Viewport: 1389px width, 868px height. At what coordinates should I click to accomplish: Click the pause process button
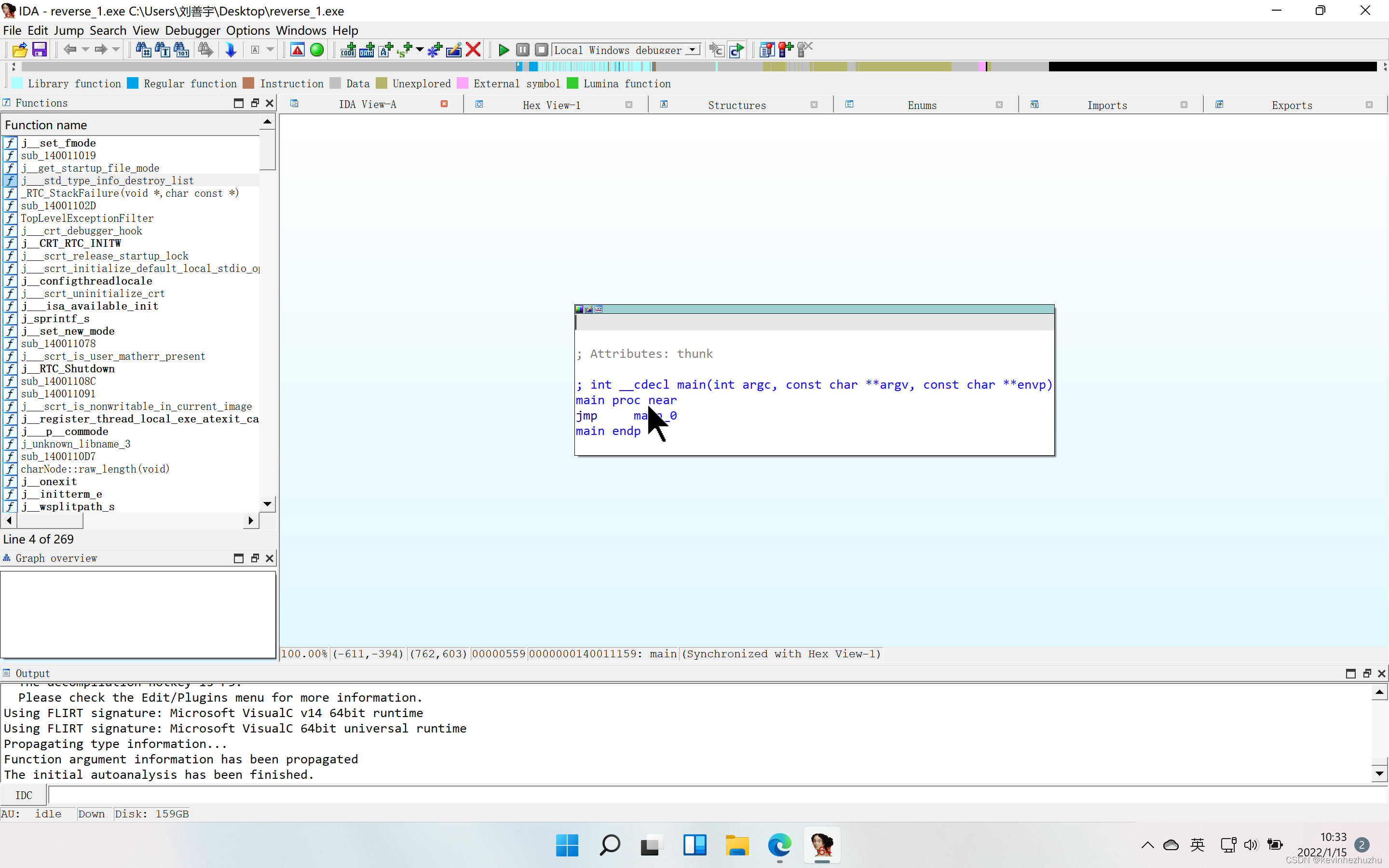tap(522, 50)
